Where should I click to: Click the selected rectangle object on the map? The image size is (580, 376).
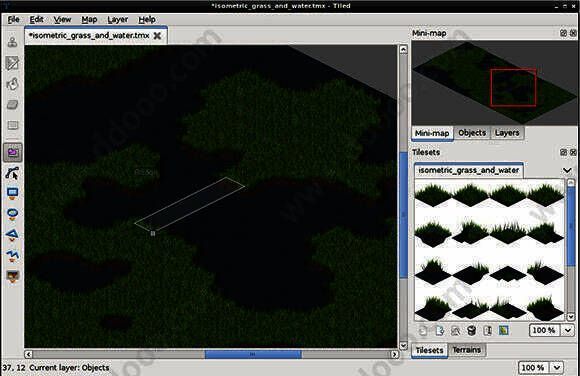[x=189, y=204]
